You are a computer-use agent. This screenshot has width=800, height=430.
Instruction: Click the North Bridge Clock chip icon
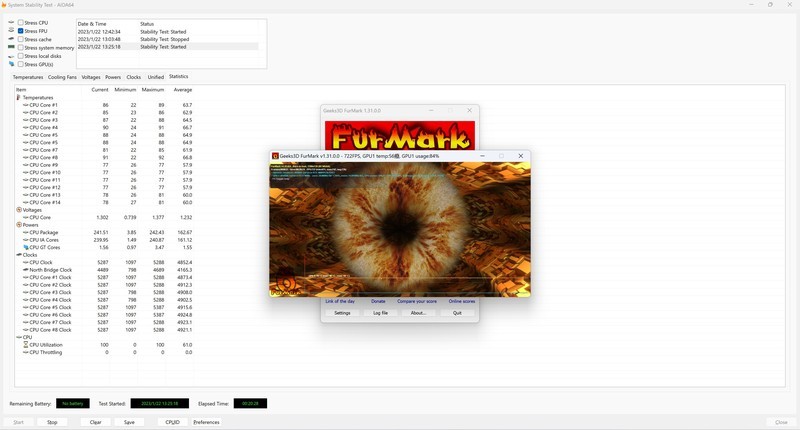click(x=26, y=270)
